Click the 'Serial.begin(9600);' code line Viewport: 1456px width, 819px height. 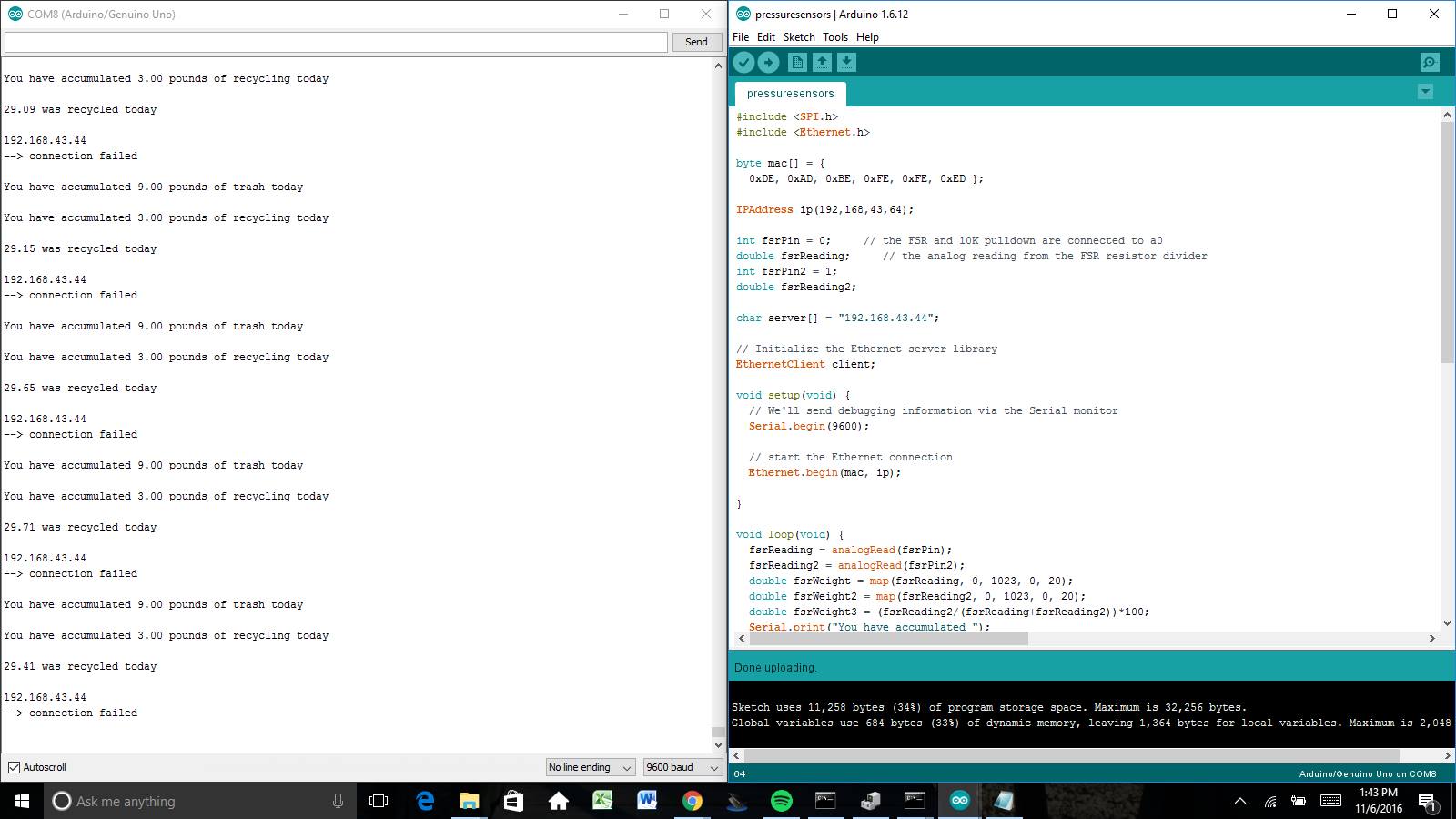(x=809, y=426)
